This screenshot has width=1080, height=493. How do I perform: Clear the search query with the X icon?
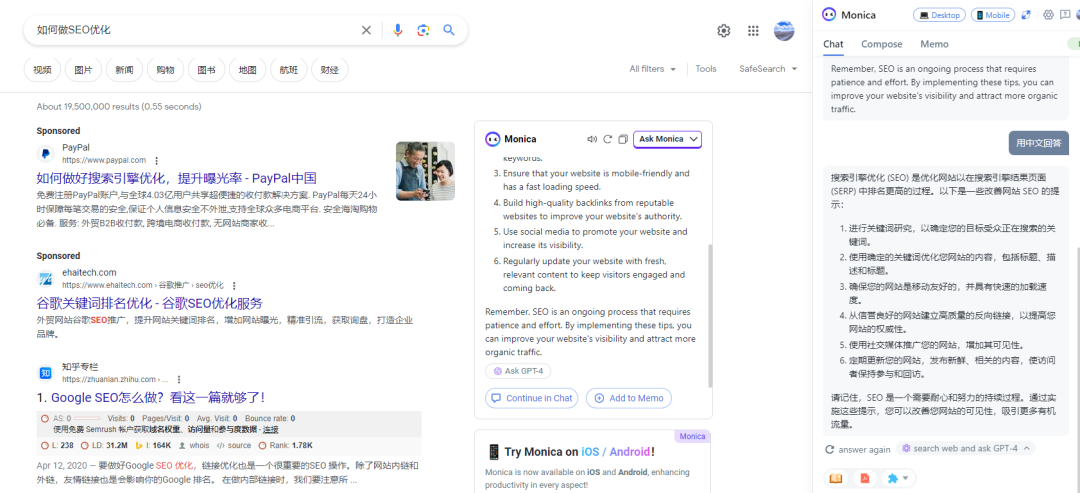click(366, 30)
